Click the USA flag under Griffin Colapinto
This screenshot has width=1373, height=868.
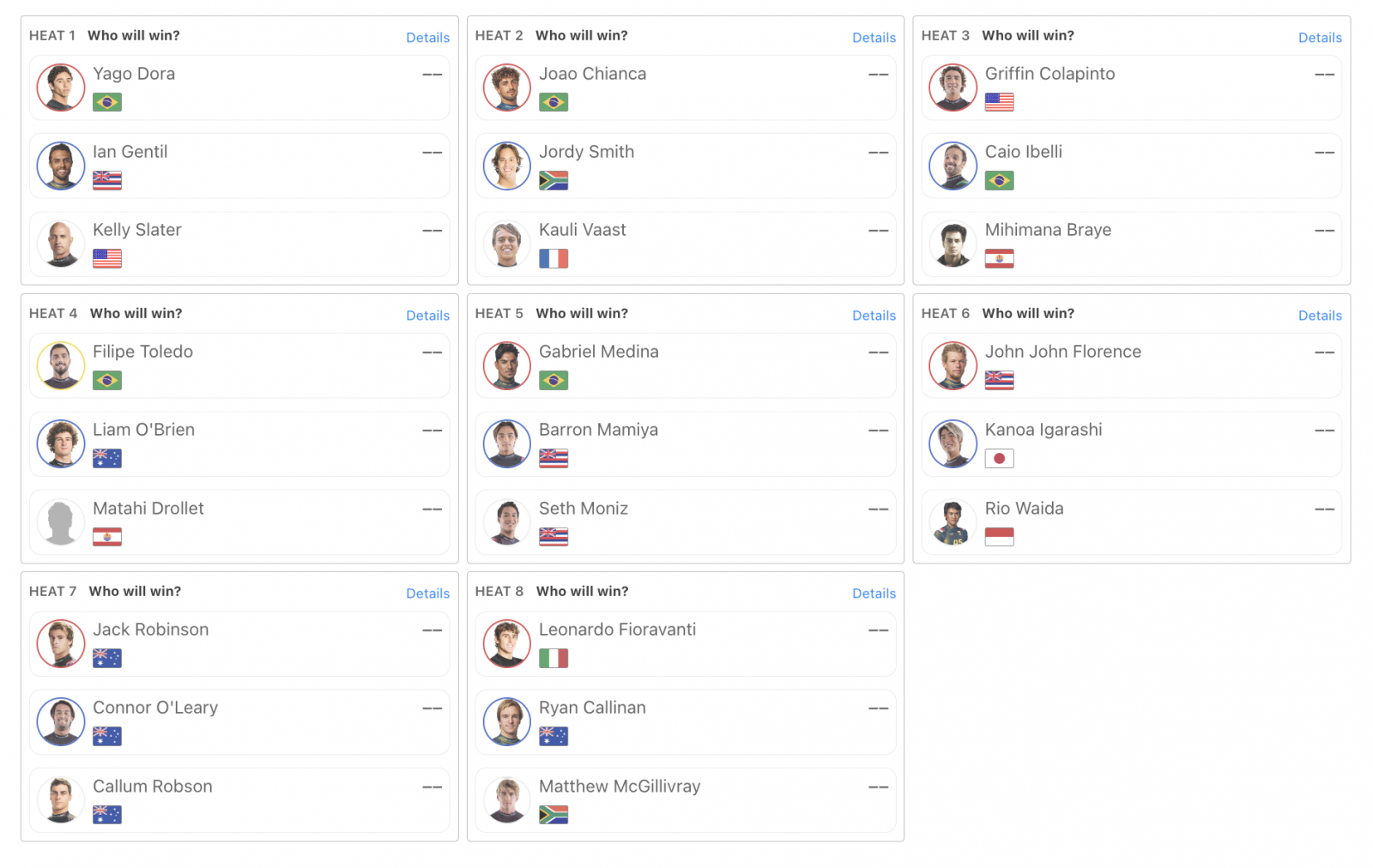[1000, 102]
